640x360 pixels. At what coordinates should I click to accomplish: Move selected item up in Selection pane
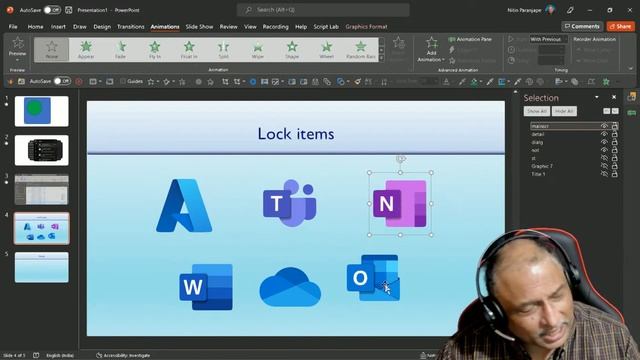(607, 111)
